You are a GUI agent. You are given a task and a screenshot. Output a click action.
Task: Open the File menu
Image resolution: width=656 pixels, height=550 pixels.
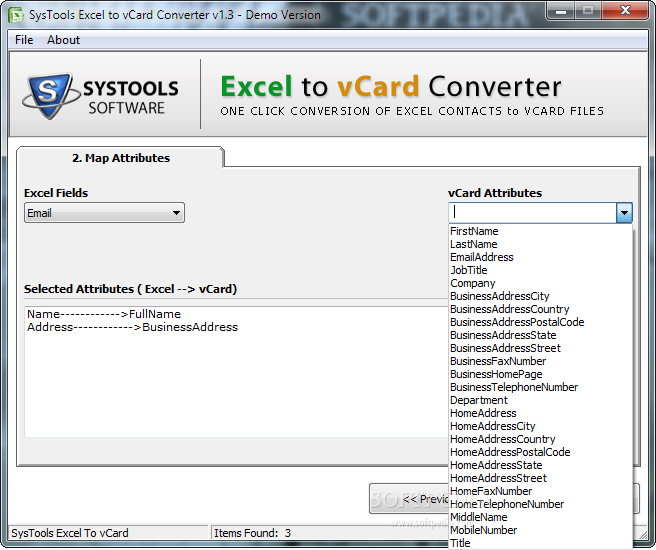(24, 40)
